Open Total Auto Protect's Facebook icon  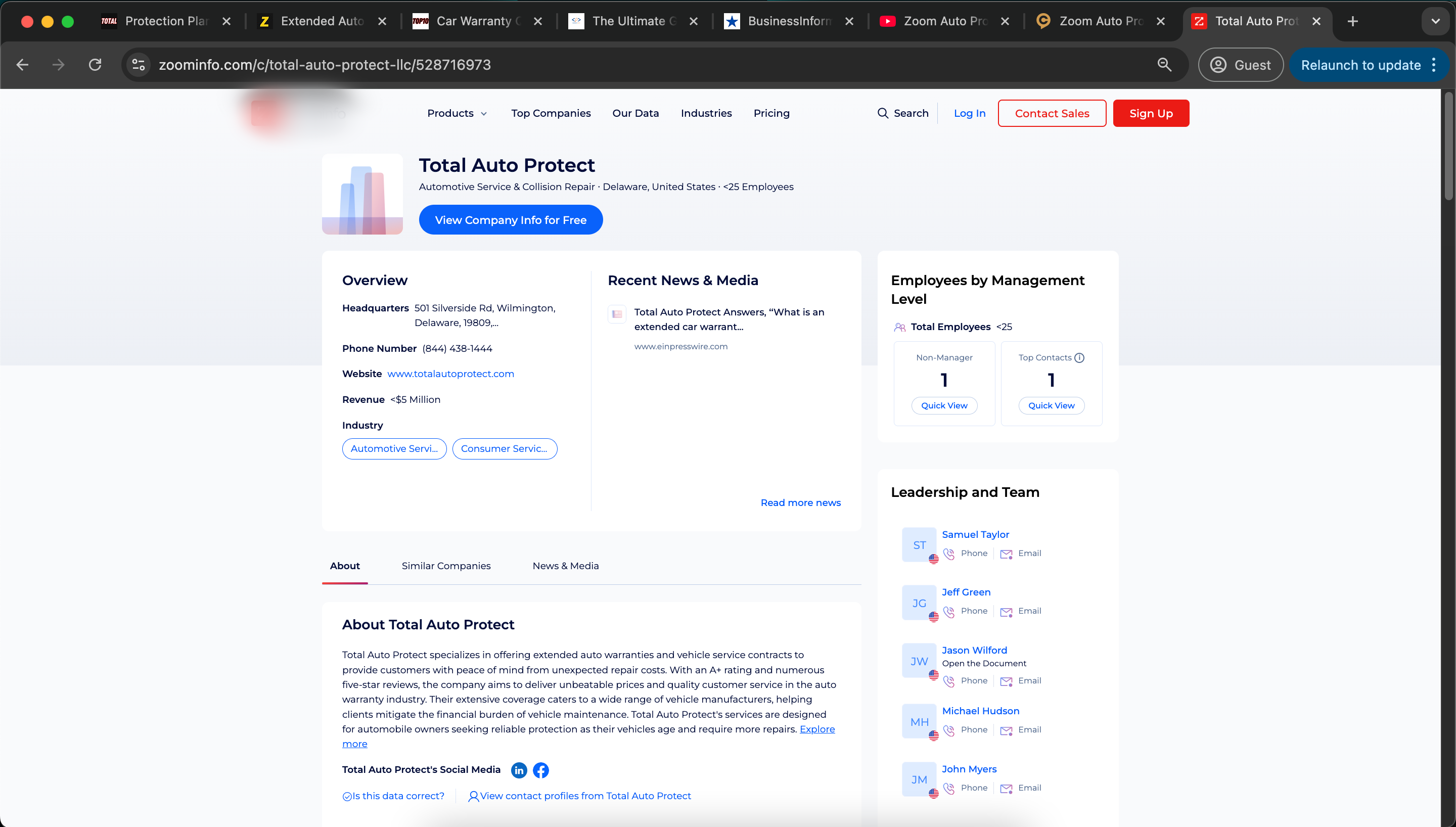pos(540,770)
